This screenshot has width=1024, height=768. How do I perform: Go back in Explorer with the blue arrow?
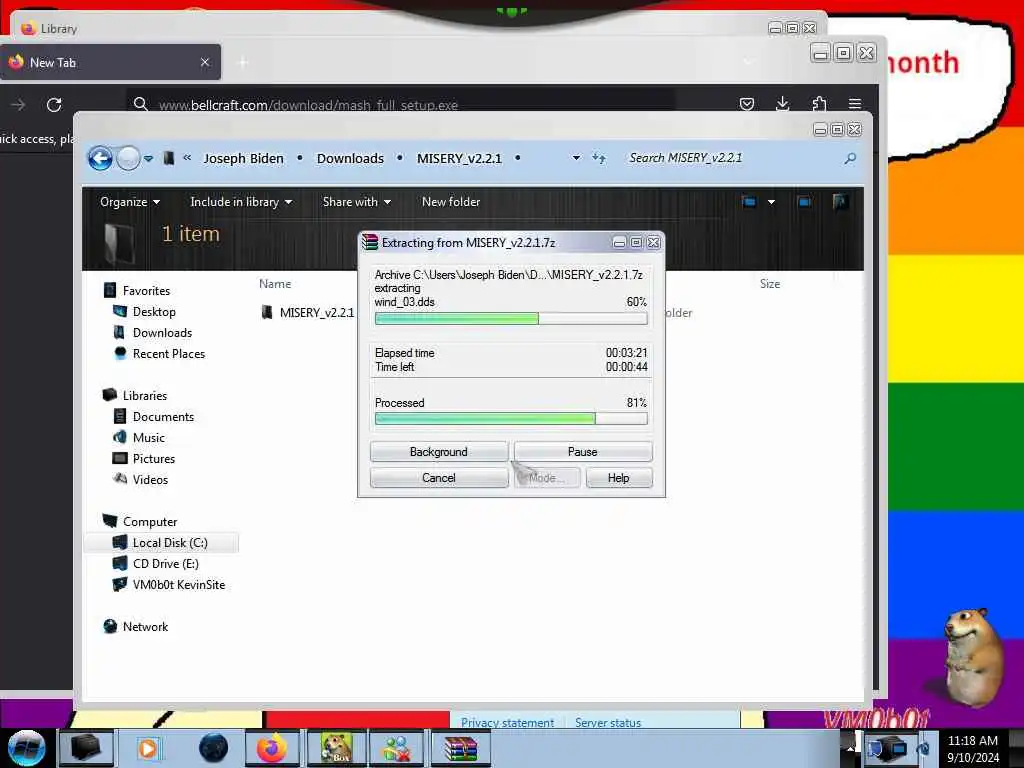coord(100,158)
